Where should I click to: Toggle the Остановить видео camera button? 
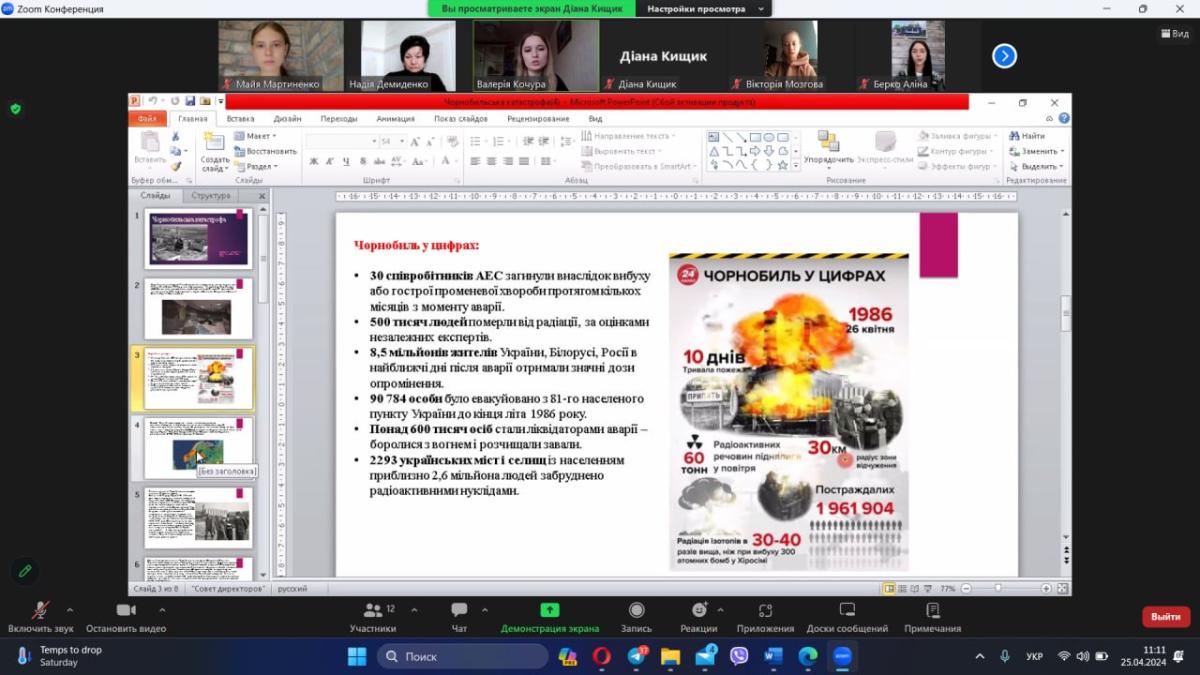[x=126, y=611]
